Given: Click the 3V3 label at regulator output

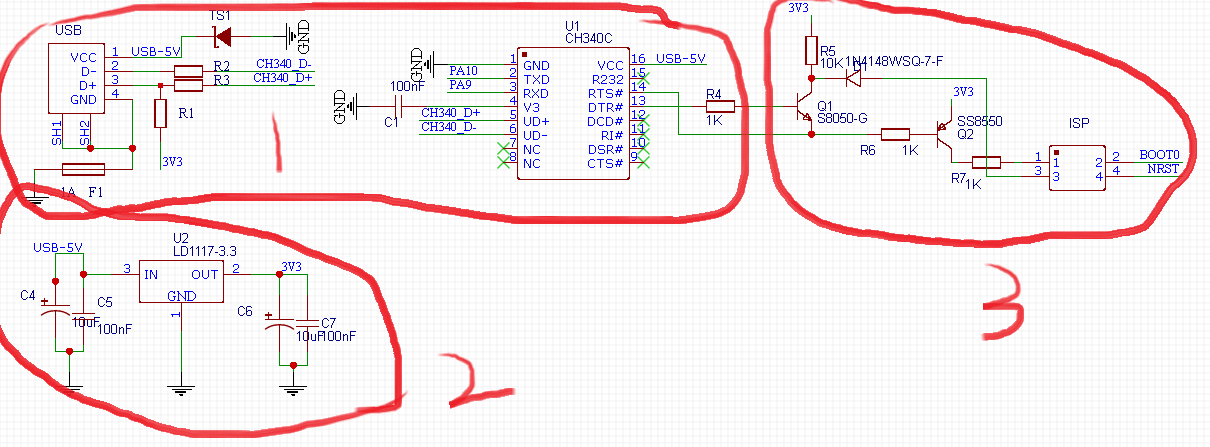Looking at the screenshot, I should click(291, 266).
